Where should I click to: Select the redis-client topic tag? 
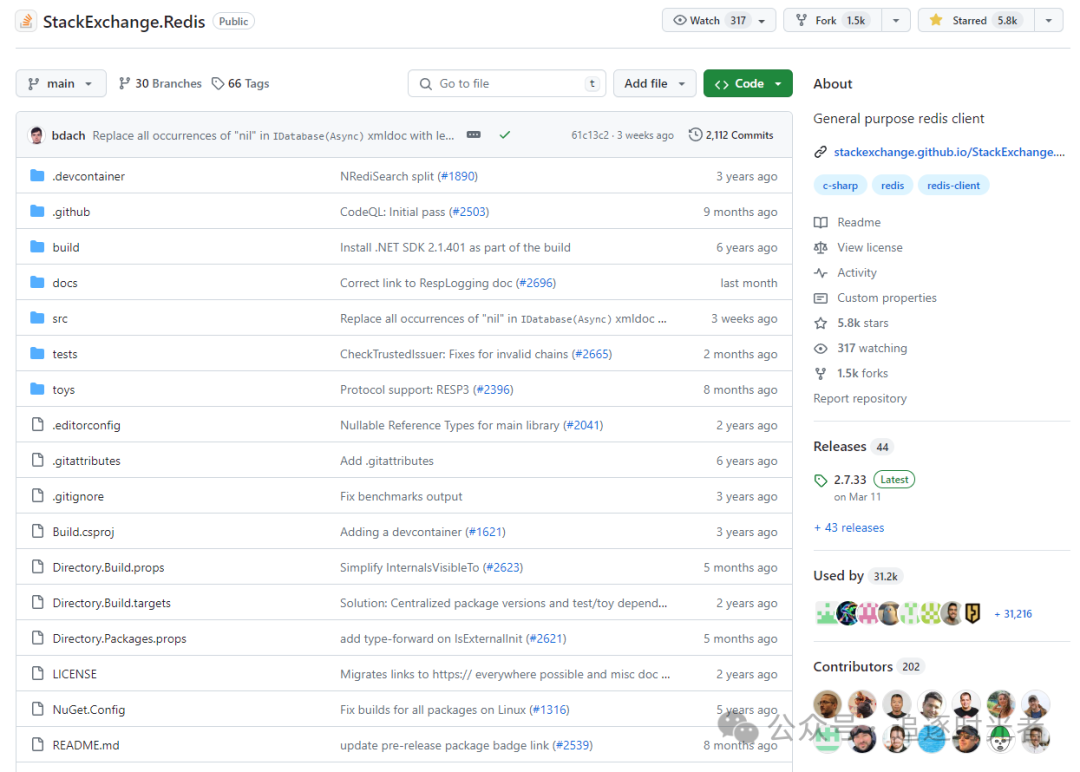click(x=953, y=185)
